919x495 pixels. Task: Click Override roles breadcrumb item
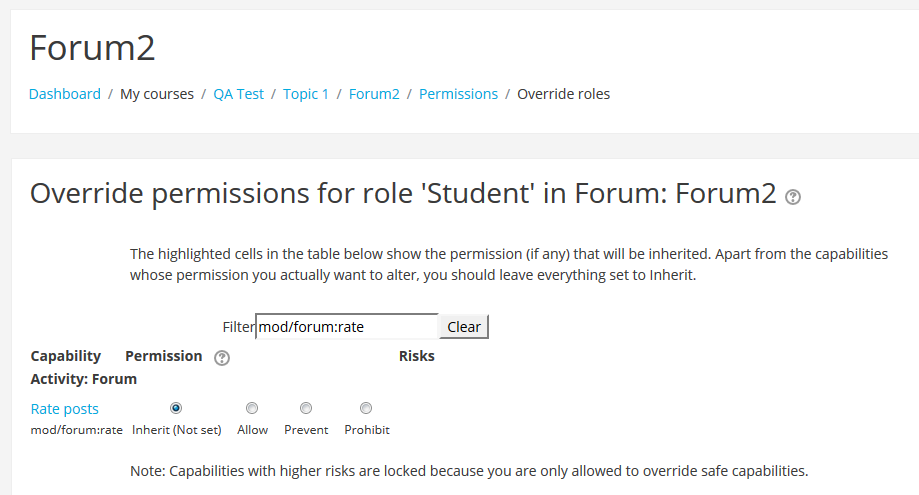point(563,94)
